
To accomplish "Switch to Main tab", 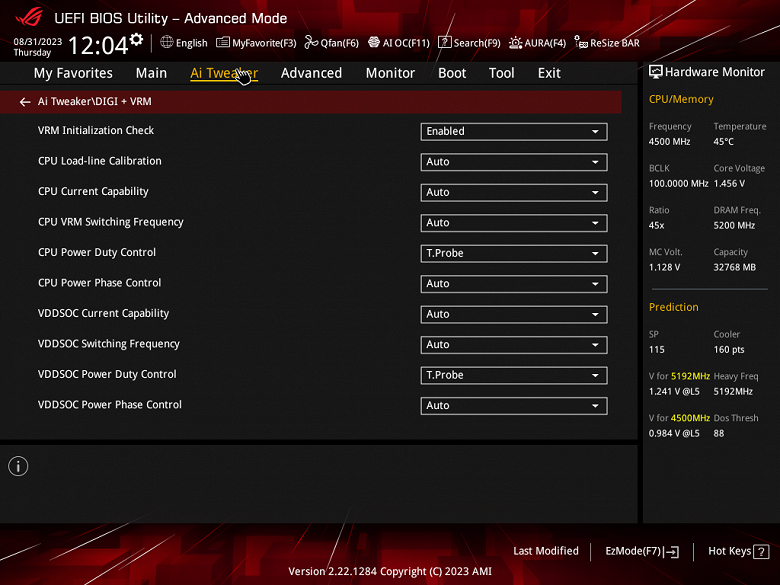I will (x=151, y=73).
